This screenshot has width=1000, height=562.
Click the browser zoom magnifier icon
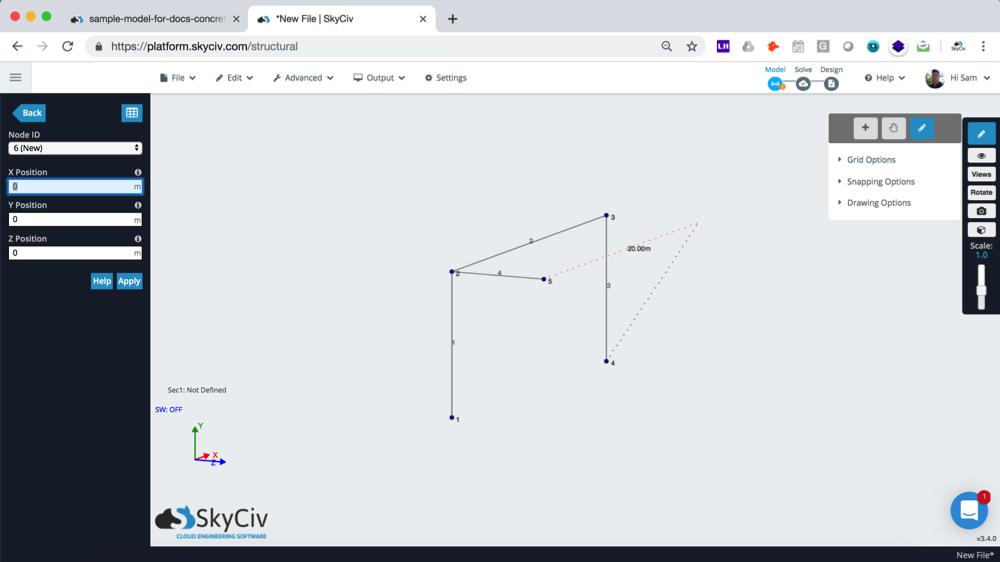coord(666,46)
